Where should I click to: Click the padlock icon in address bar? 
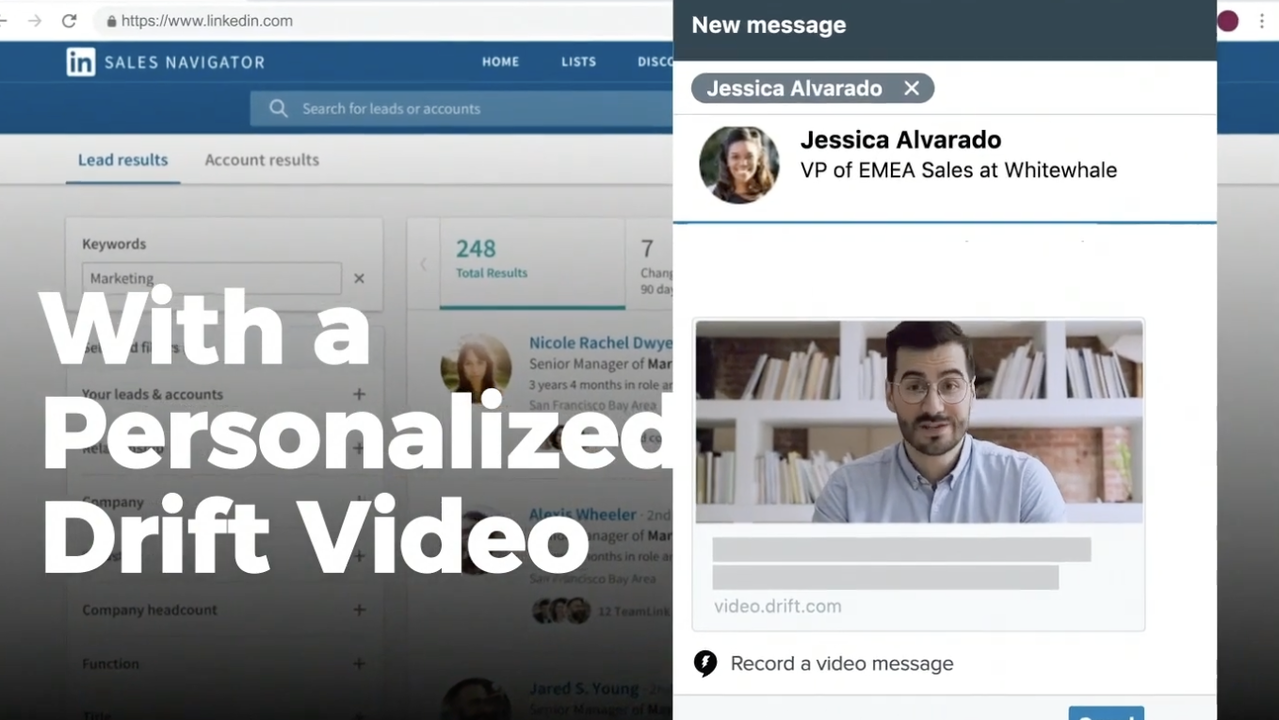pos(111,21)
